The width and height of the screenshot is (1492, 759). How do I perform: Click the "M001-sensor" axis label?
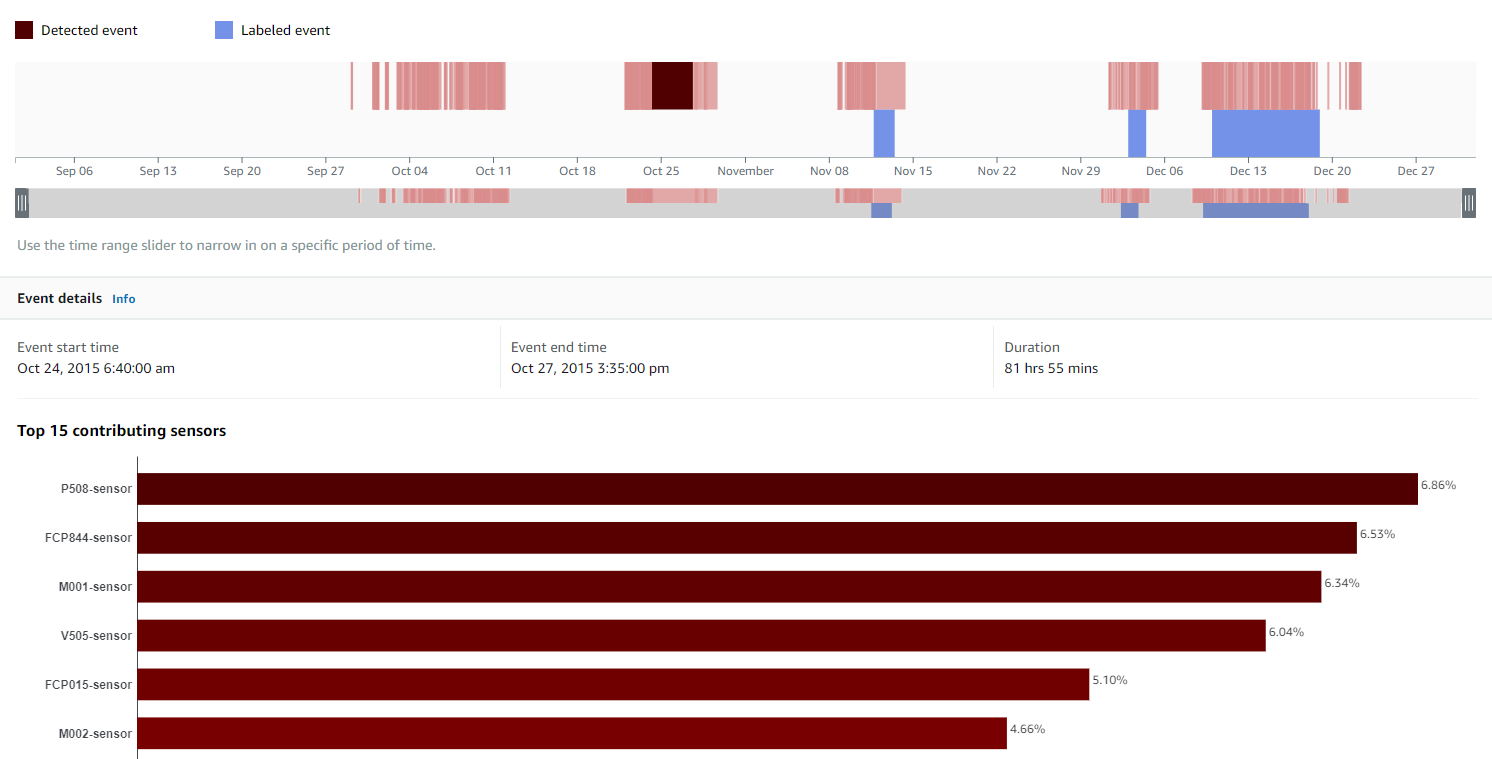click(x=95, y=587)
